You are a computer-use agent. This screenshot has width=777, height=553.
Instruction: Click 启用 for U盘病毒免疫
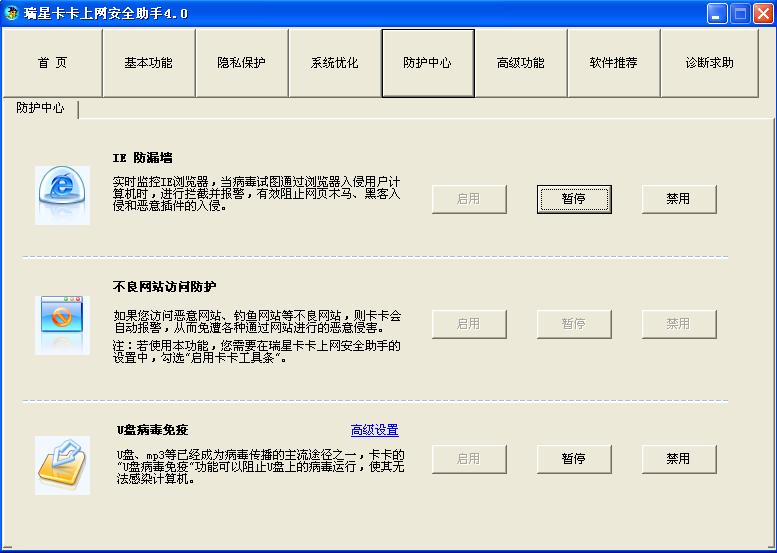[x=469, y=459]
